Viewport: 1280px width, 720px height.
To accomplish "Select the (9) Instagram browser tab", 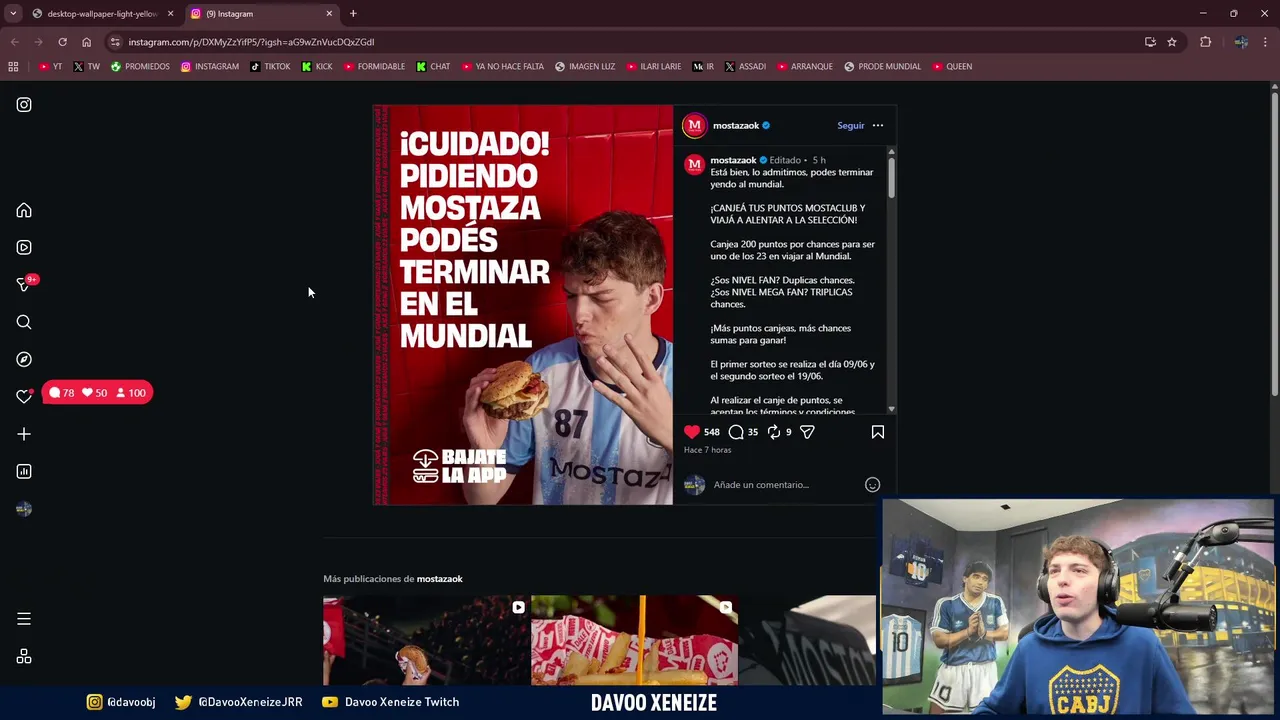I will tap(262, 14).
